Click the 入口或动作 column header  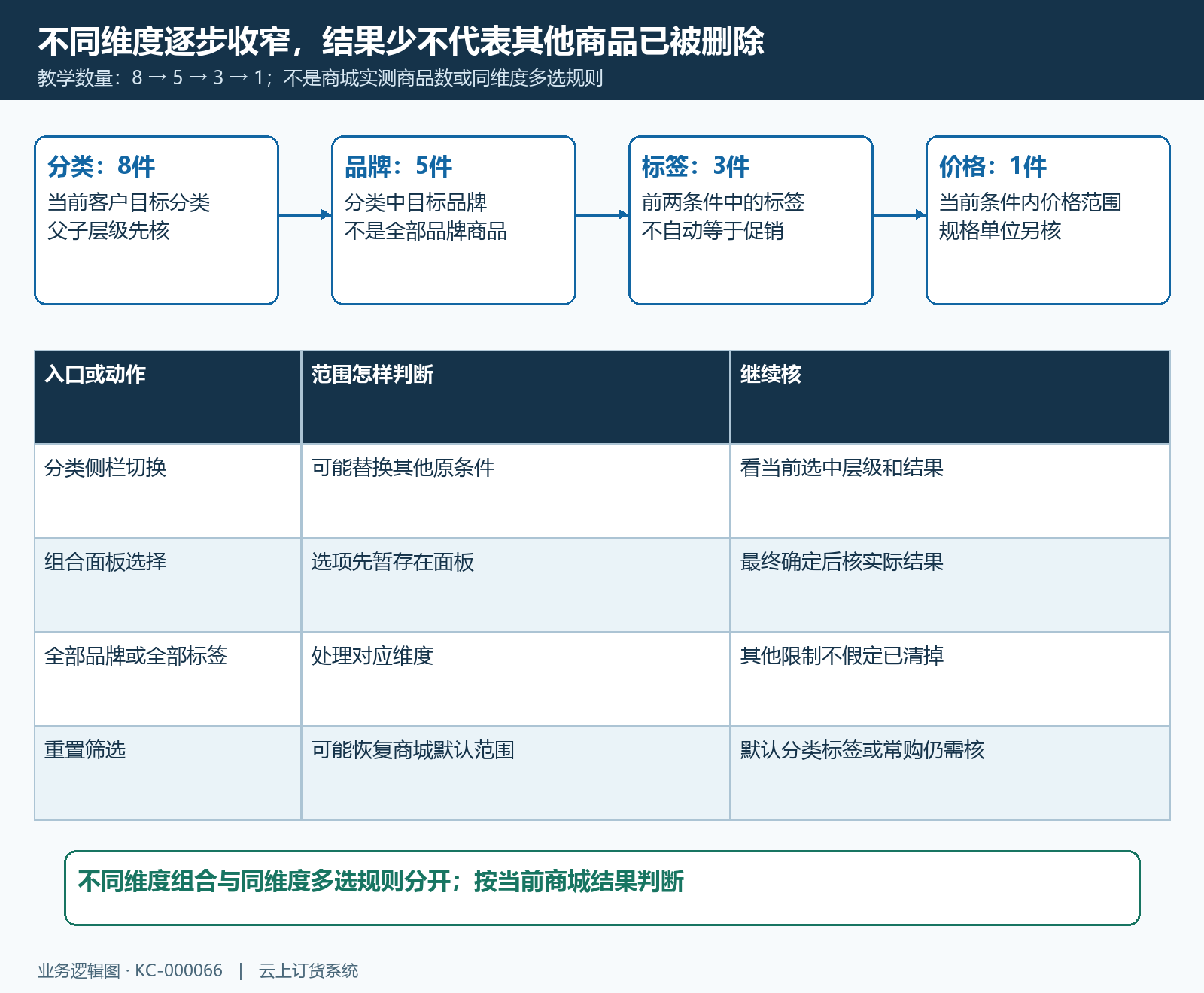(168, 397)
